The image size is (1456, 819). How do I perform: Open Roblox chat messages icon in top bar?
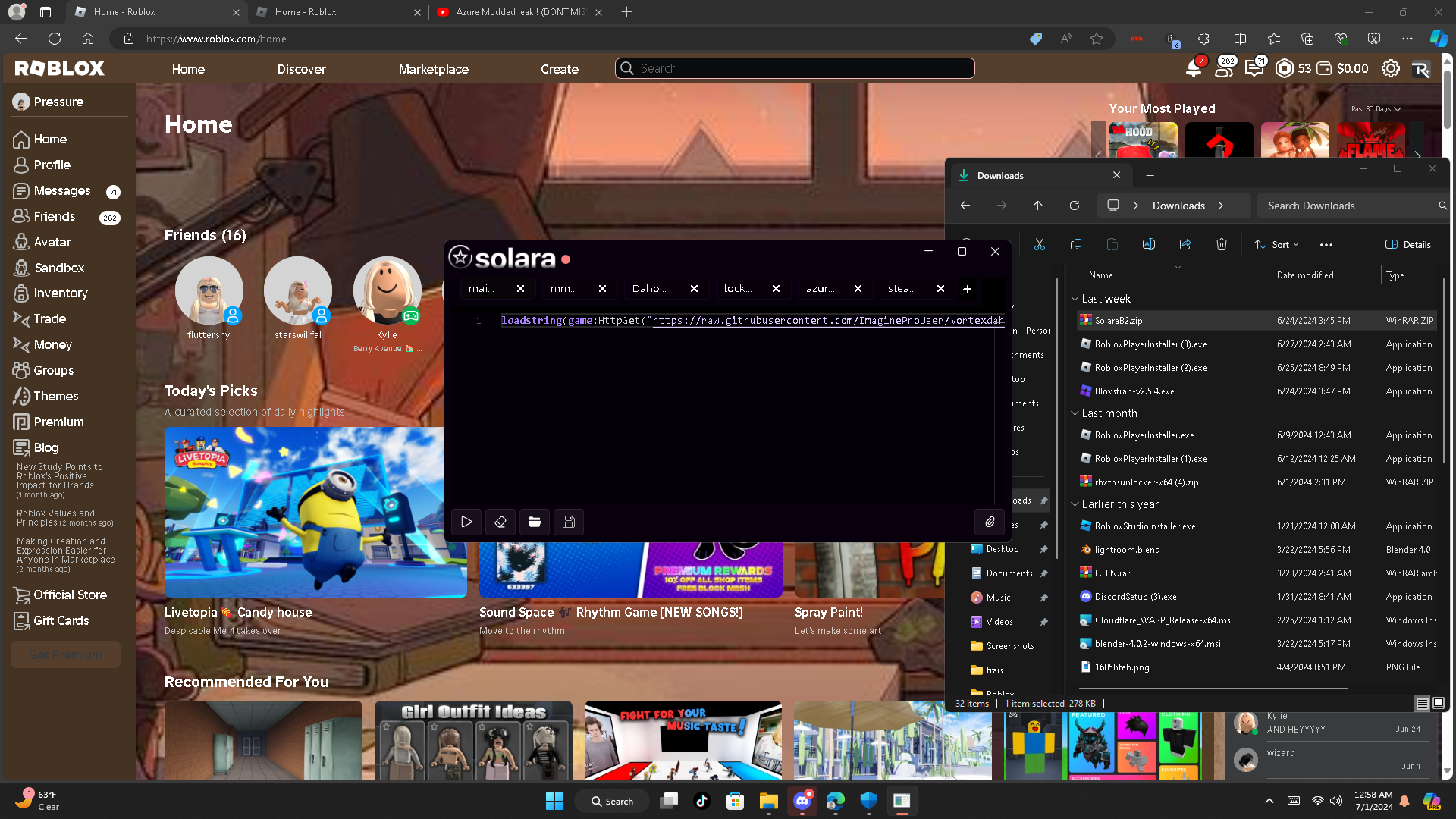[x=1254, y=68]
